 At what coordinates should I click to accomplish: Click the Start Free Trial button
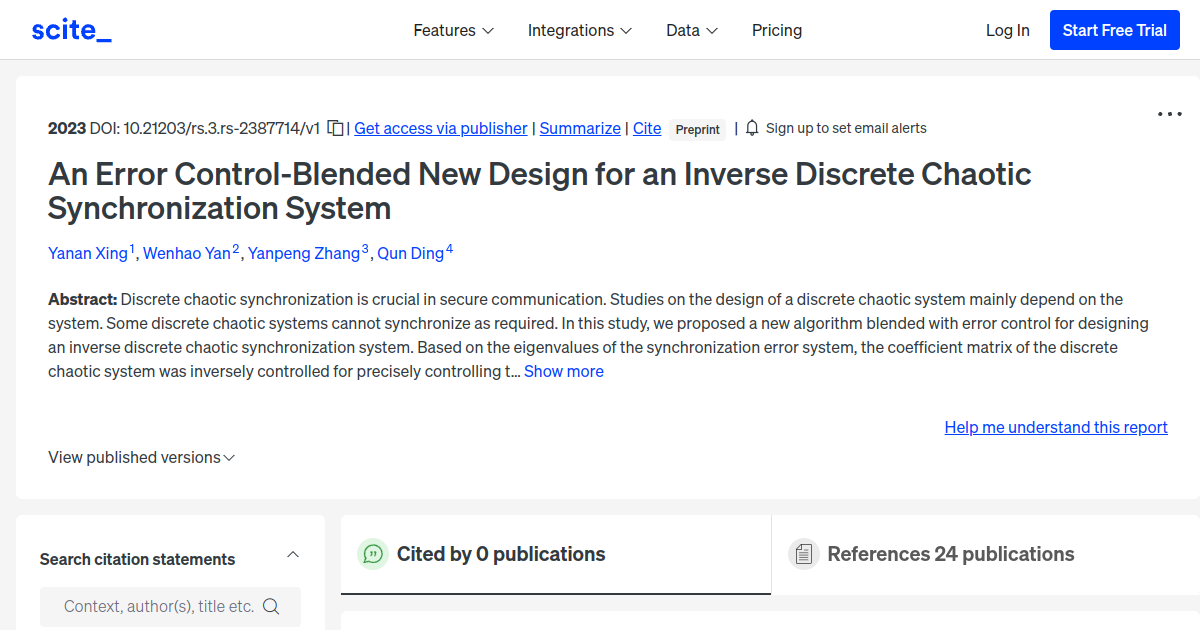(1115, 30)
